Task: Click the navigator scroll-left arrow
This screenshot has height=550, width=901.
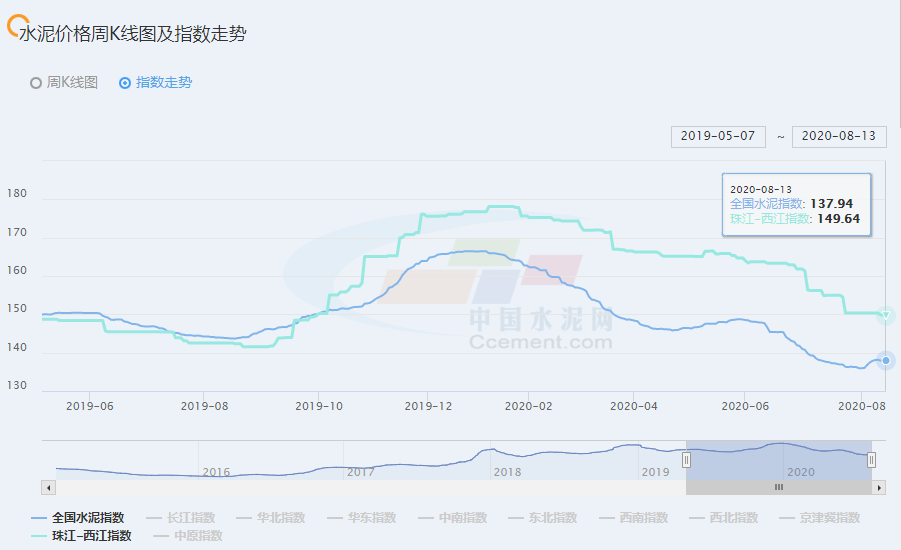Action: click(x=49, y=487)
